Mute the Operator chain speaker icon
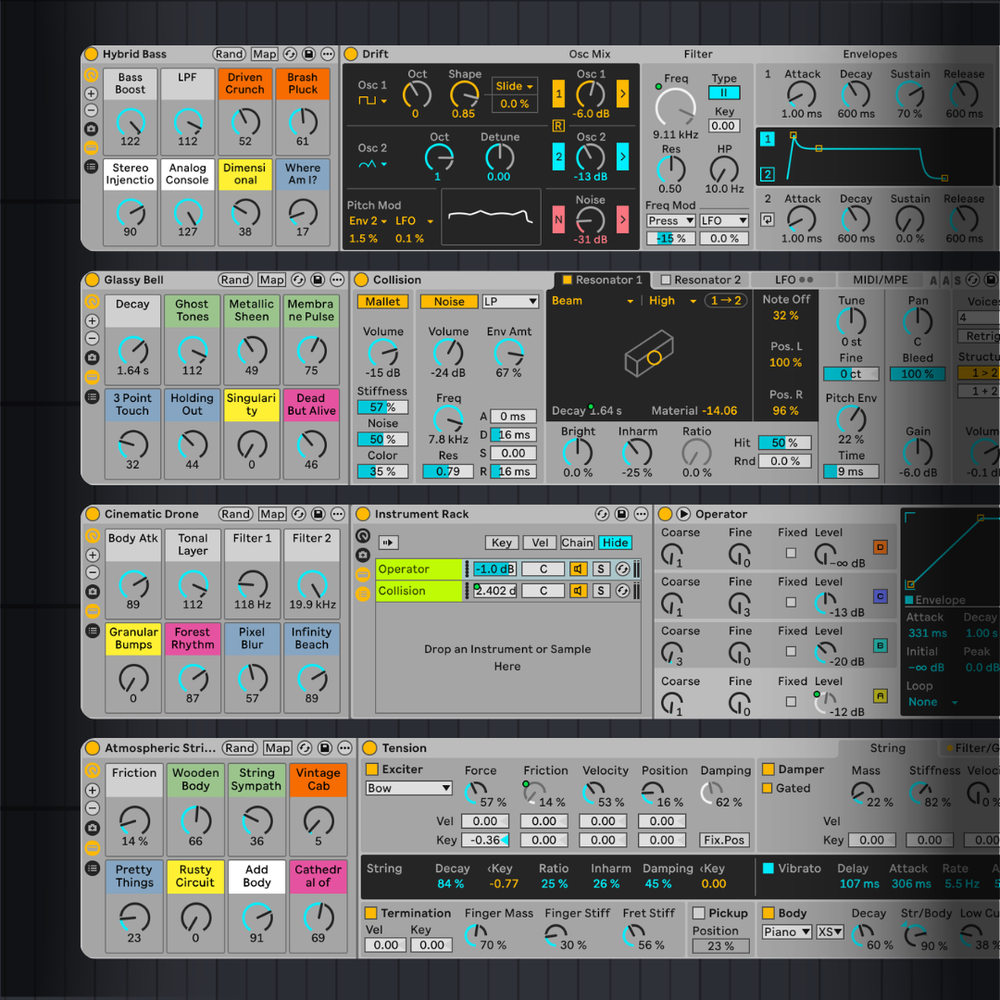The width and height of the screenshot is (1000, 1000). 578,569
